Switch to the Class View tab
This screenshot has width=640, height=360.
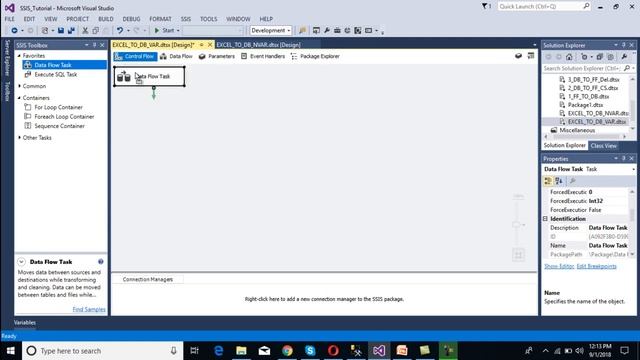click(603, 146)
